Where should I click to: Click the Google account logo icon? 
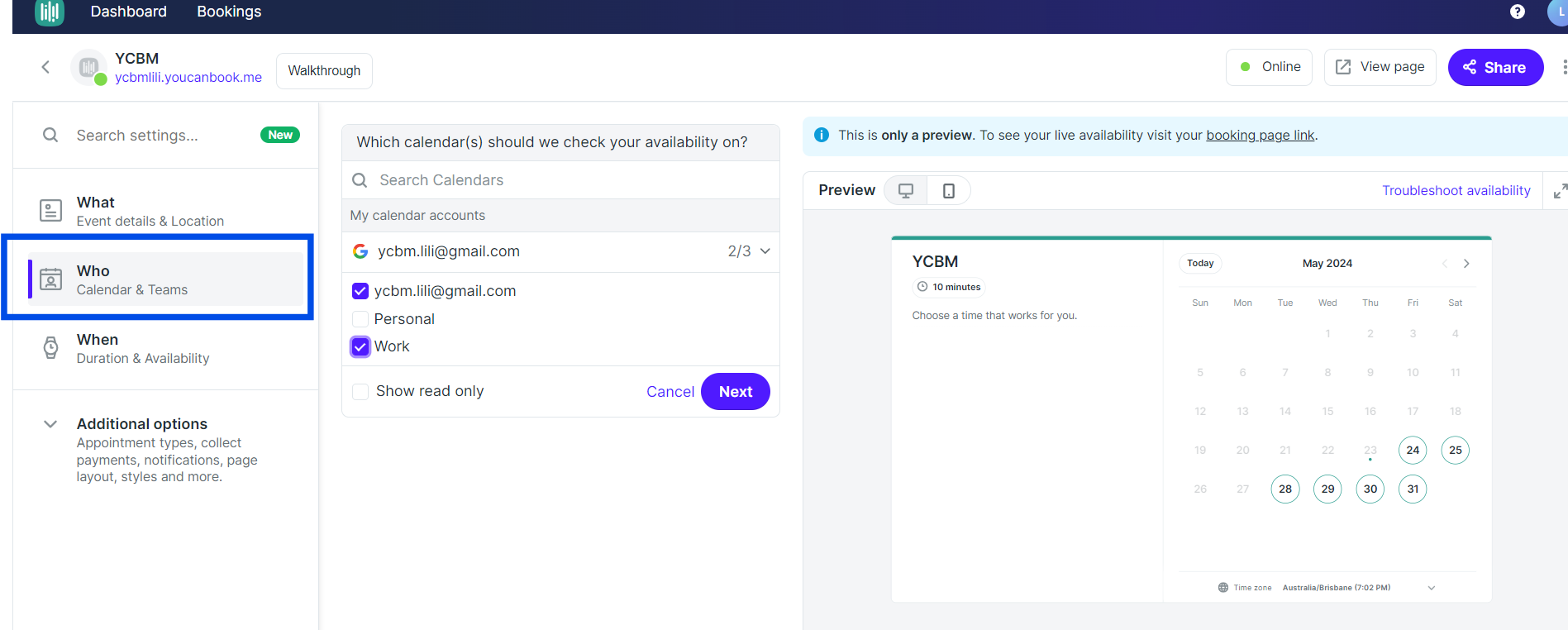click(360, 251)
